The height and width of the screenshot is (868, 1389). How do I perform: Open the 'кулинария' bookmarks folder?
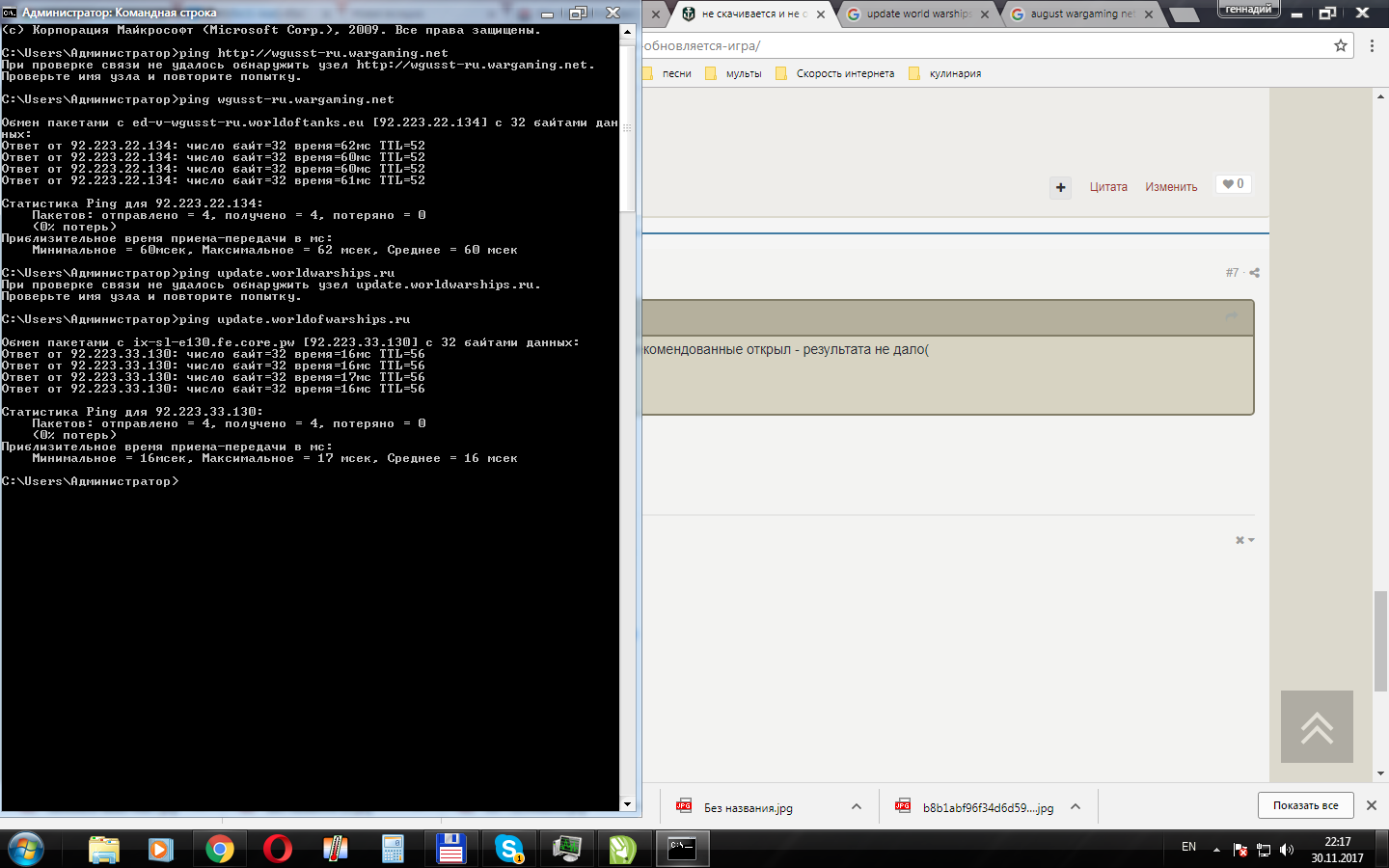click(945, 73)
